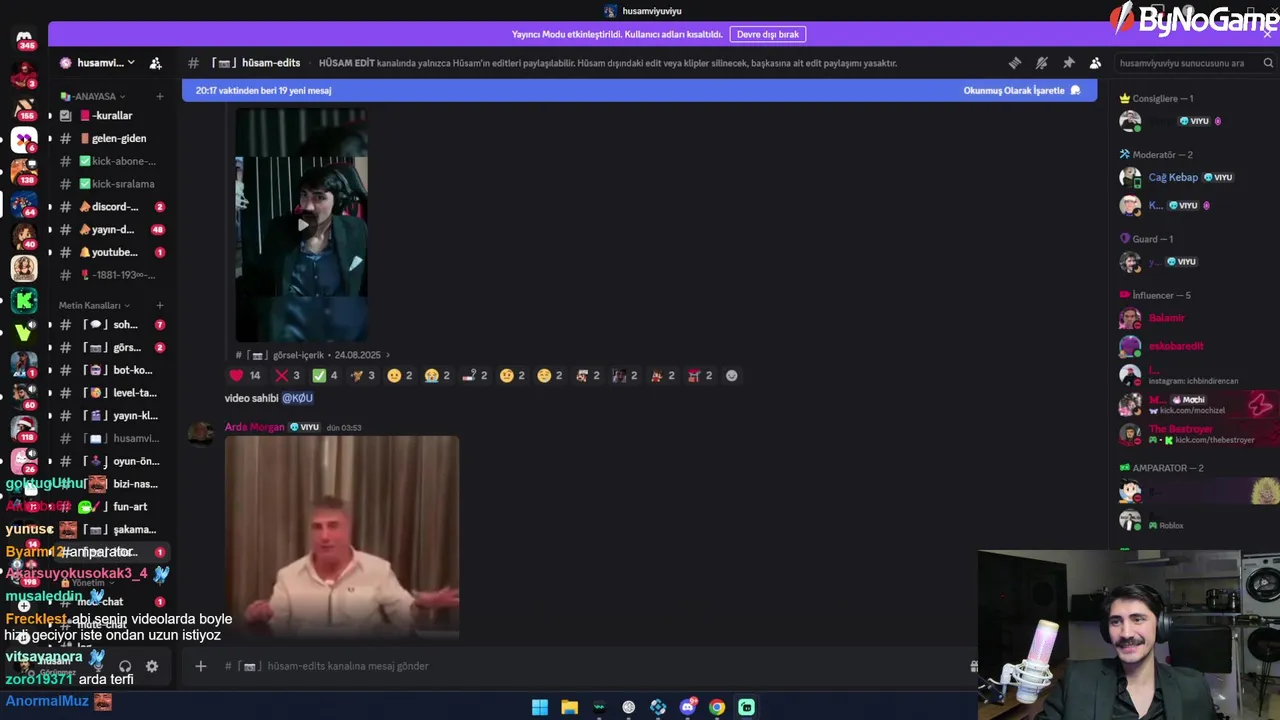The width and height of the screenshot is (1280, 720).
Task: Click Okunmuş Olarak İşaretle button
Action: tap(1022, 90)
